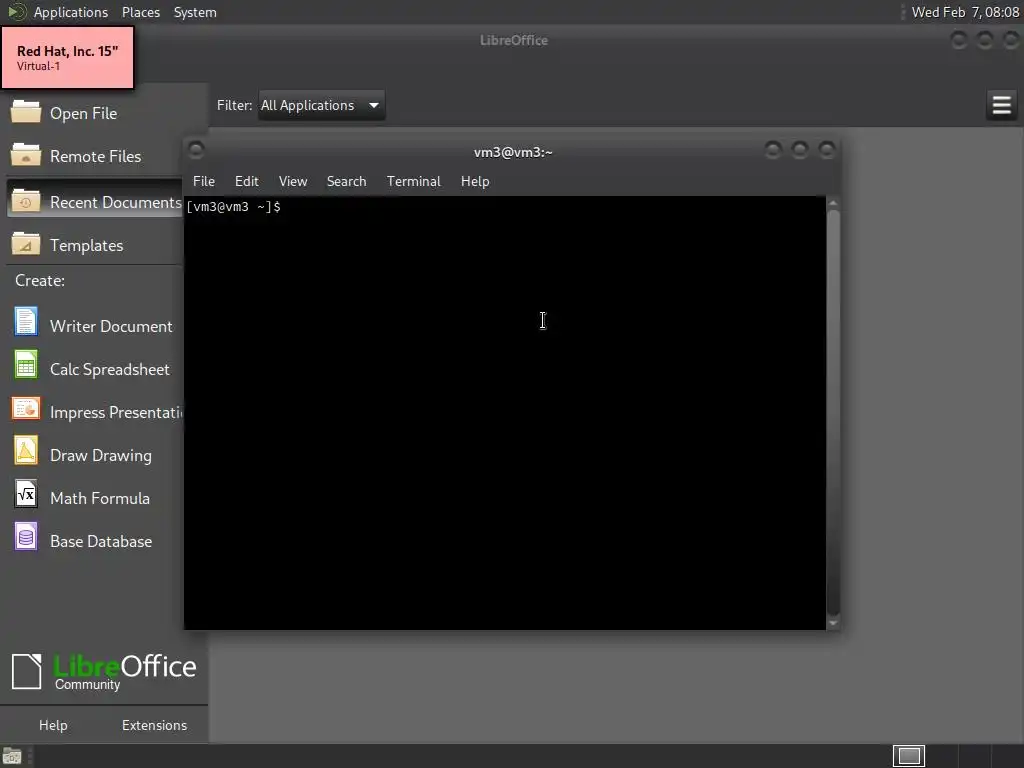The width and height of the screenshot is (1024, 768).
Task: Open the terminal View menu
Action: coord(293,182)
